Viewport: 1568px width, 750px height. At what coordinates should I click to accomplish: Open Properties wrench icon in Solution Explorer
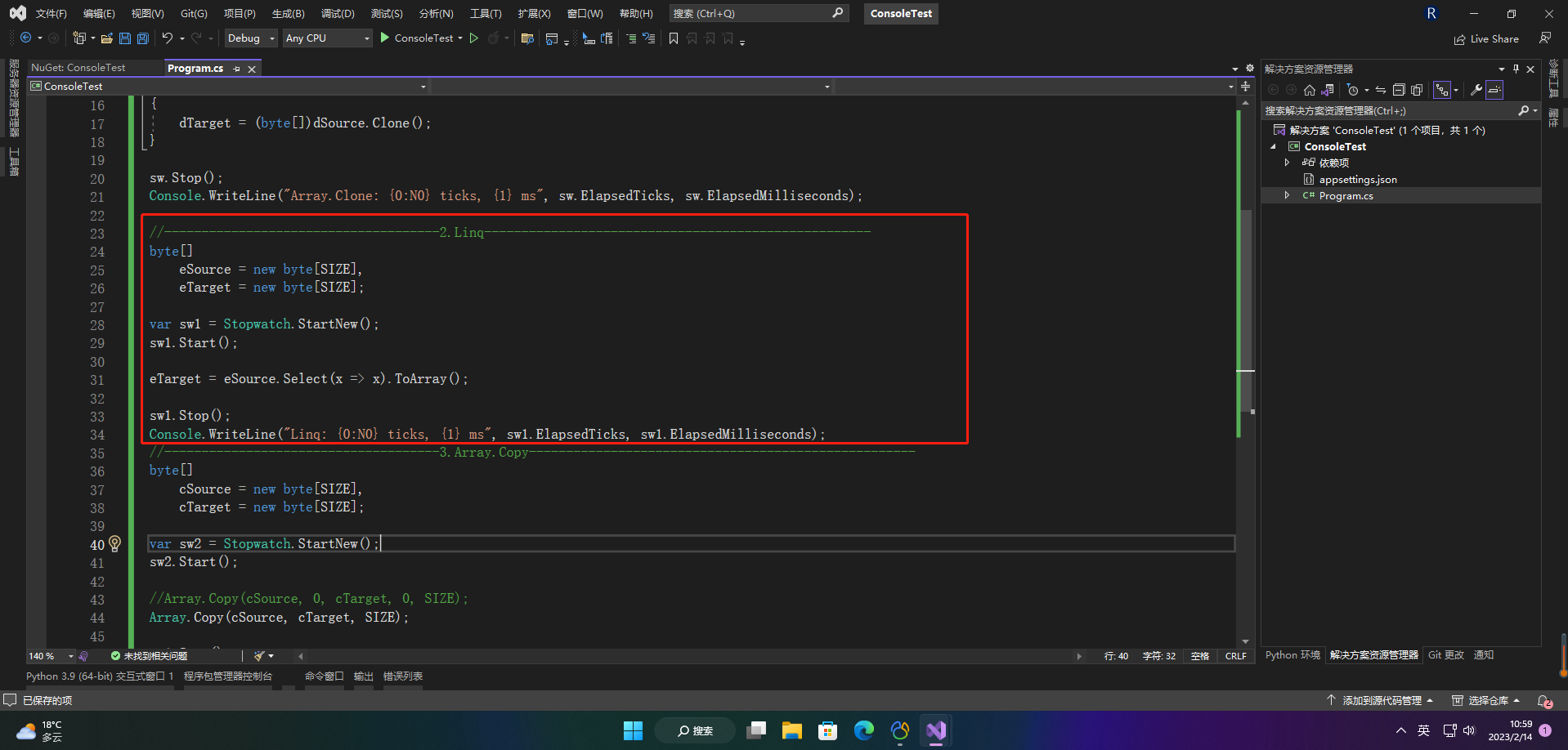1476,90
